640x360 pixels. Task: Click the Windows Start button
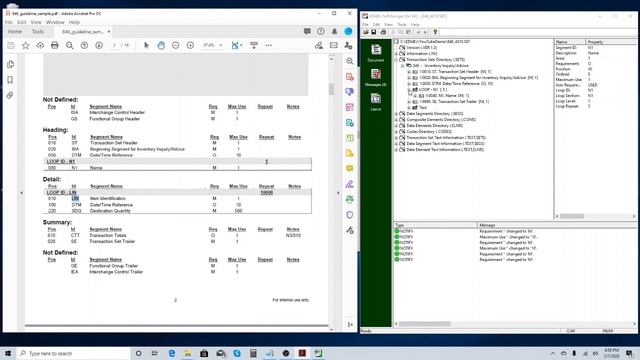pyautogui.click(x=8, y=353)
